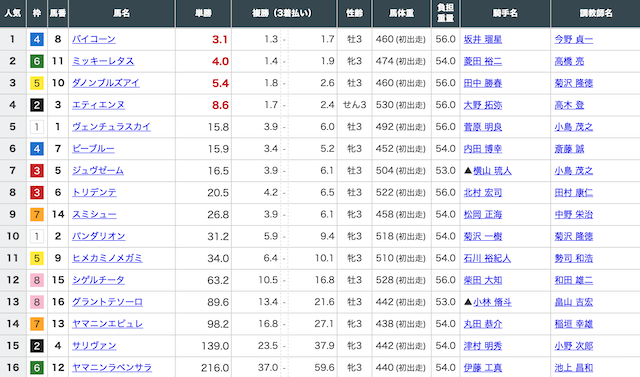View jockey 菅原 明良 profile
This screenshot has width=640, height=377.
pos(483,127)
